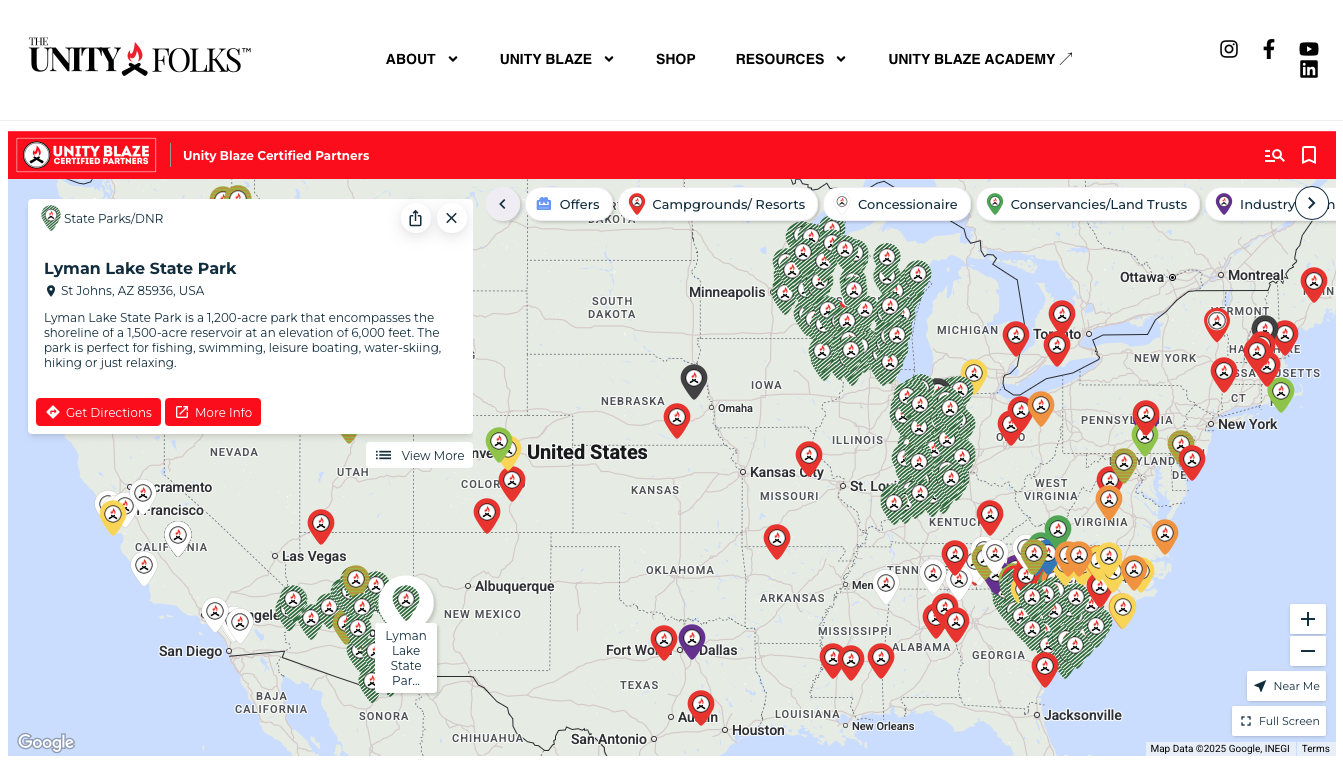Viewport: 1343px width, 763px height.
Task: Click the Unity Blaze Certified Partners badge
Action: coord(86,155)
